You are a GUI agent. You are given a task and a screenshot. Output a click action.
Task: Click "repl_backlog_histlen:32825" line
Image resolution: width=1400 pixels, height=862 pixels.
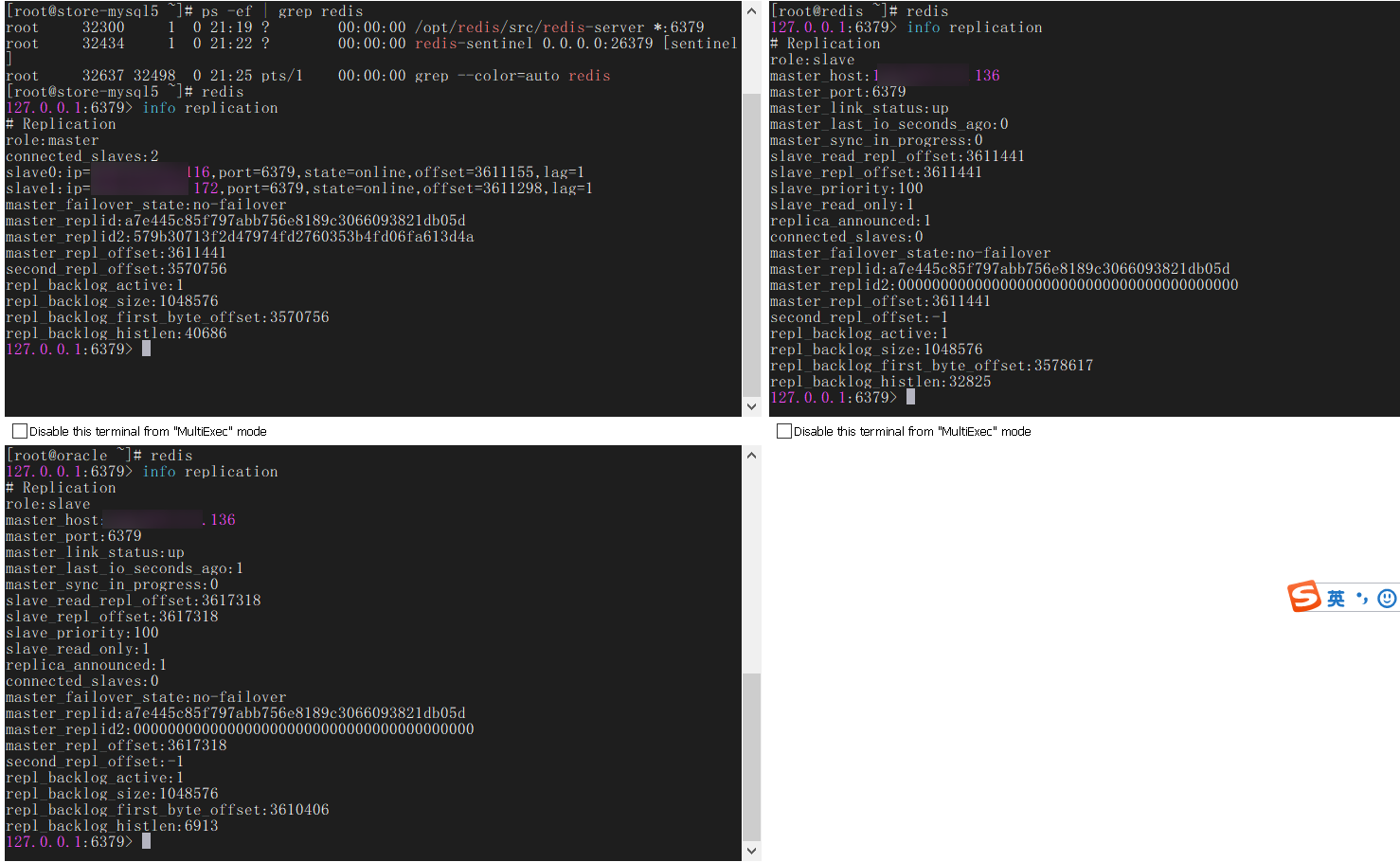[881, 382]
